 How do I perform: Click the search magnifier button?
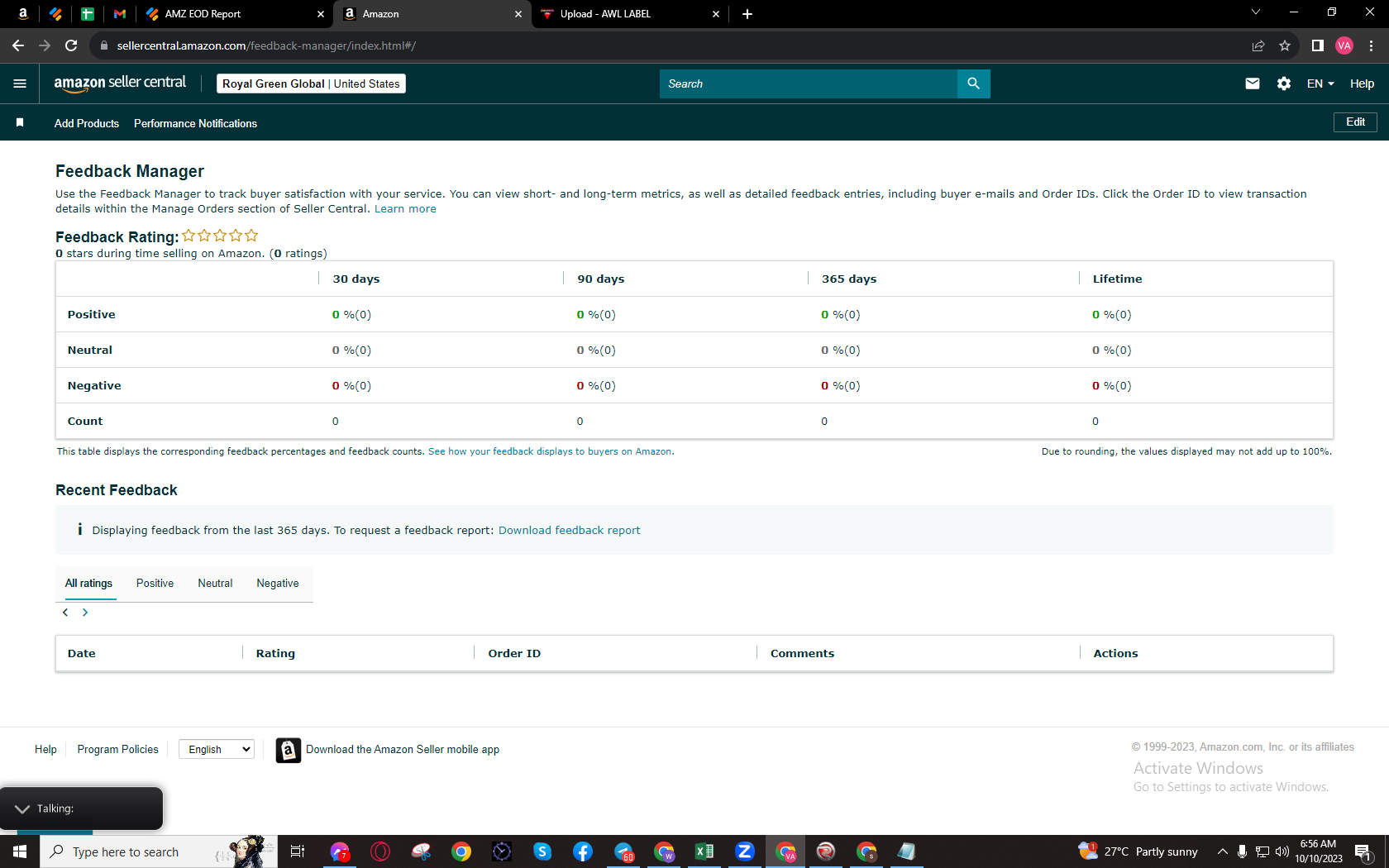pos(973,83)
